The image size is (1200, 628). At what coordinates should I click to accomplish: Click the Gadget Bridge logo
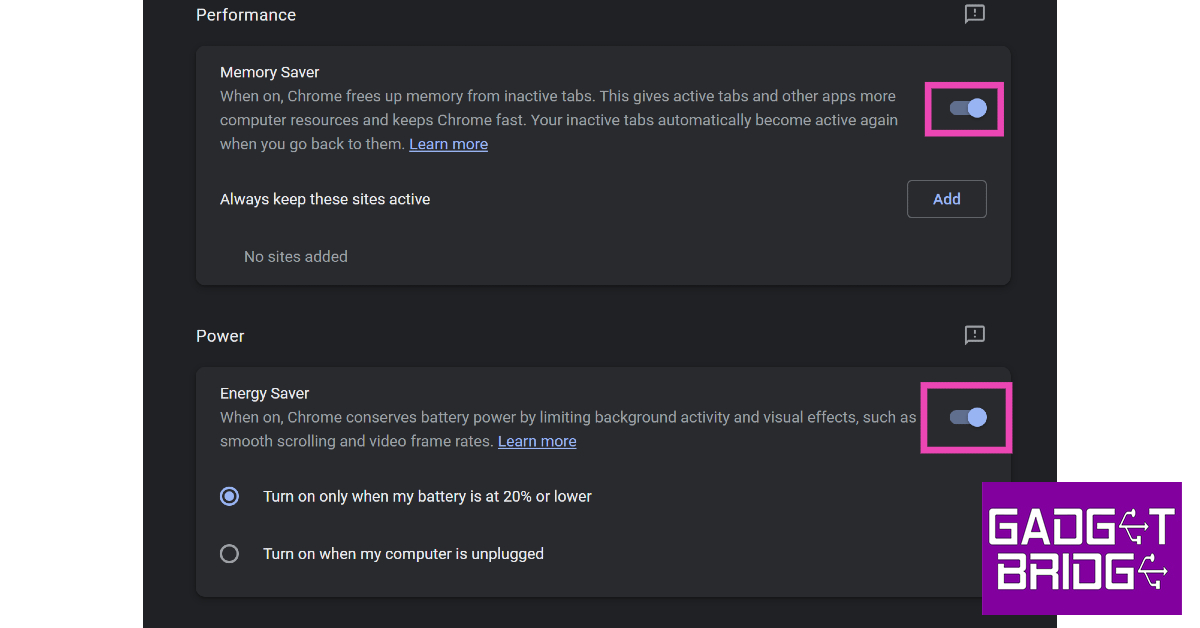pos(1081,548)
